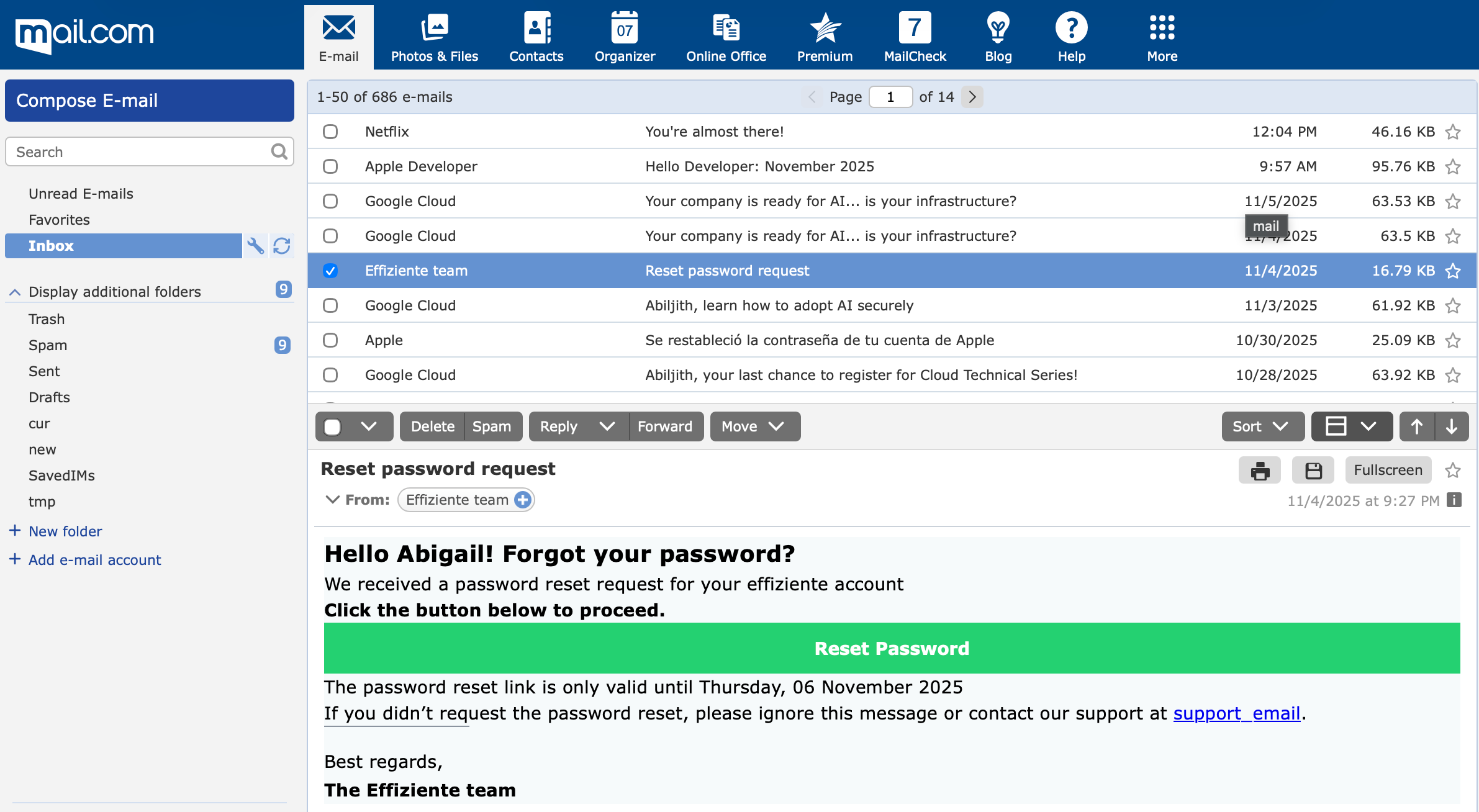Add Effiziente team to contacts plus icon

523,500
